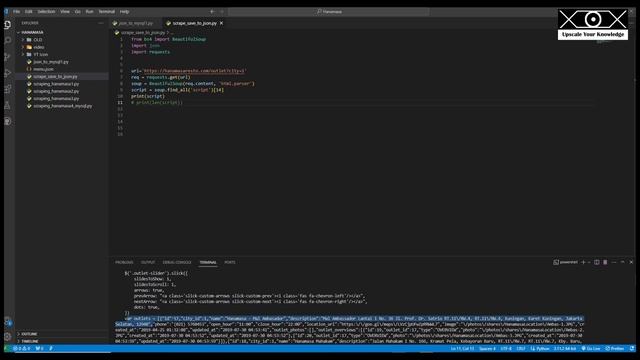Expand the Outline section

pos(29,334)
